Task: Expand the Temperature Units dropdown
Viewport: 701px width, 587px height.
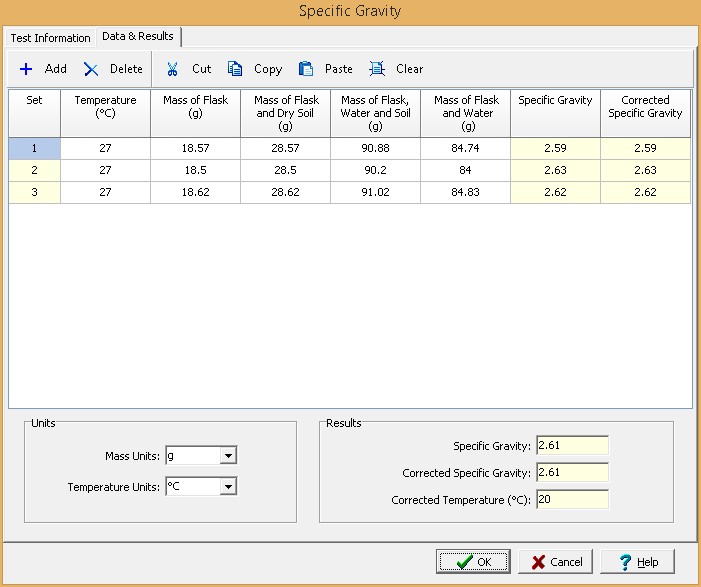Action: pyautogui.click(x=229, y=487)
